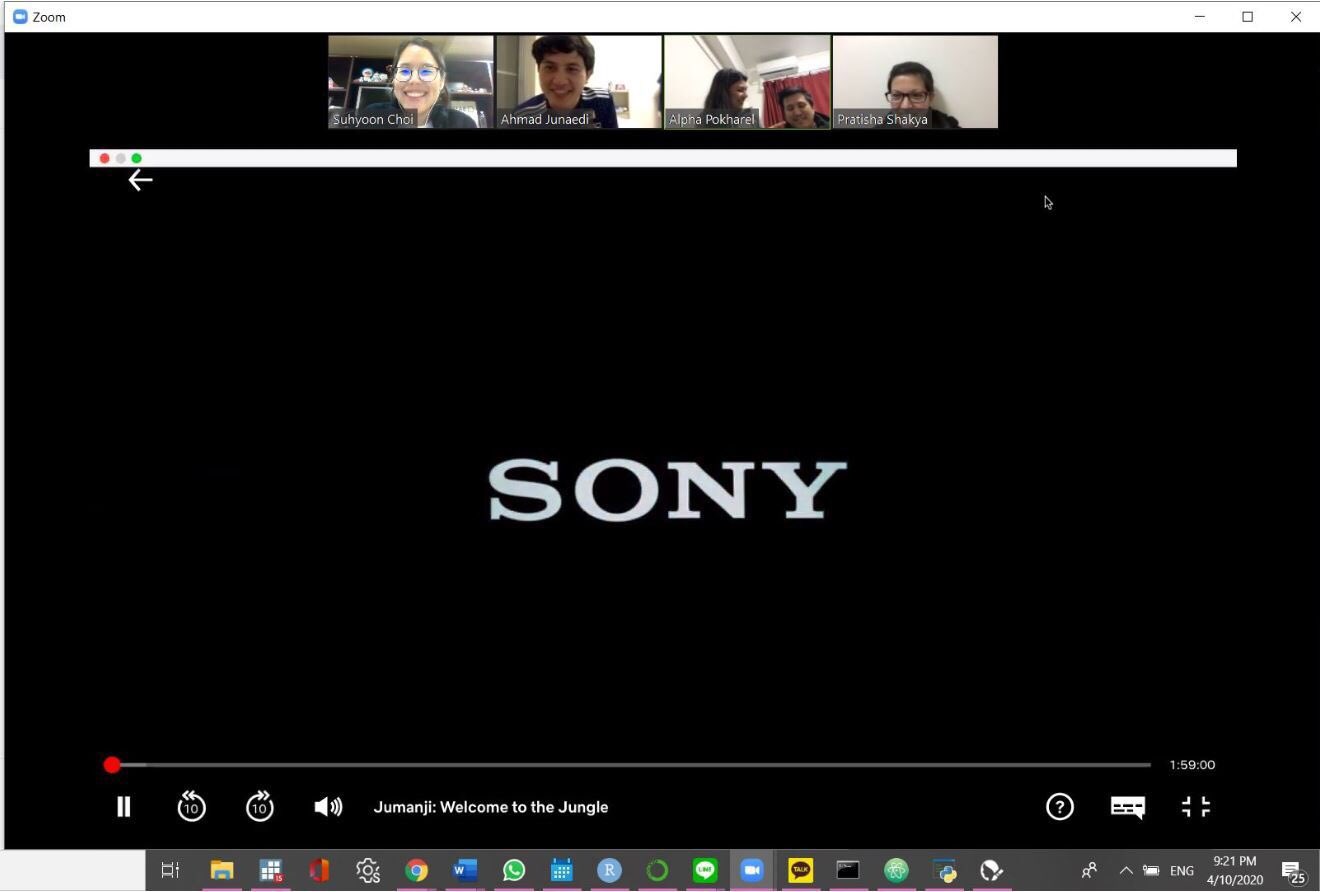The height and width of the screenshot is (892, 1320).
Task: Select Alpha Pokharel's video thumbnail
Action: pos(747,82)
